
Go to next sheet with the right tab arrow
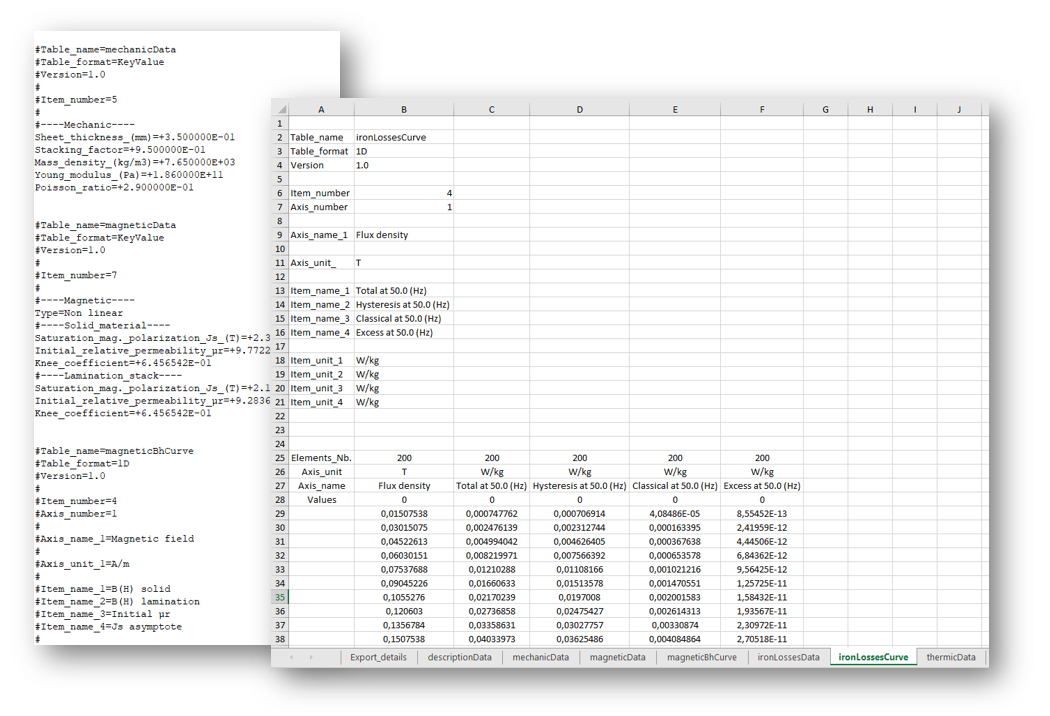[311, 657]
